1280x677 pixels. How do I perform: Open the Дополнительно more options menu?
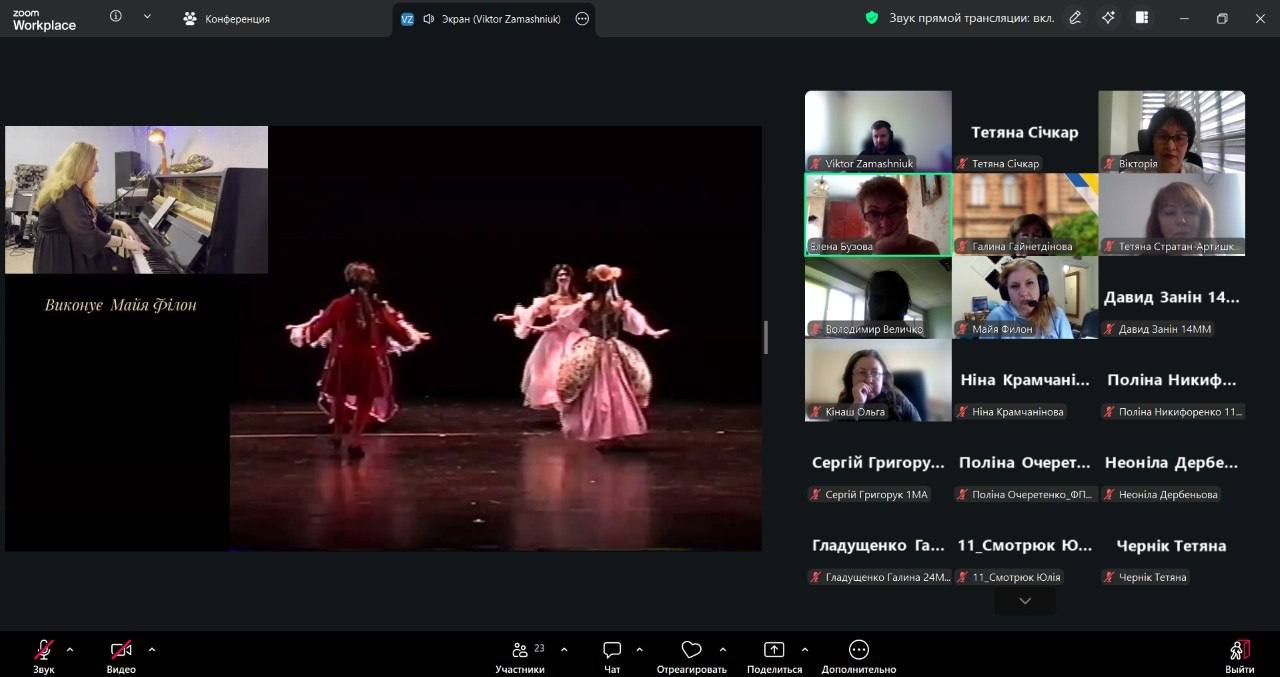[x=858, y=651]
